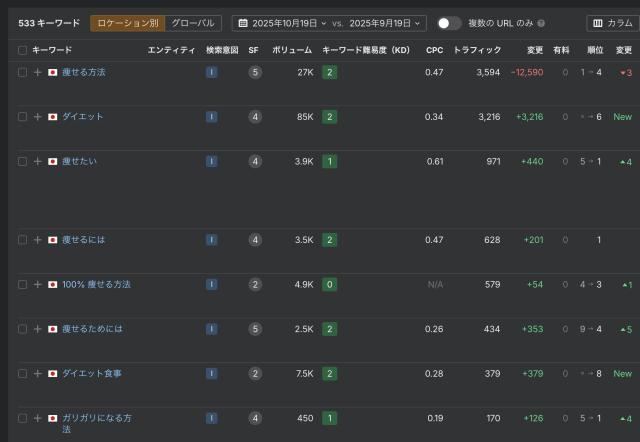Open the 2025年10月19日 date dropdown
The width and height of the screenshot is (640, 442).
[x=282, y=23]
